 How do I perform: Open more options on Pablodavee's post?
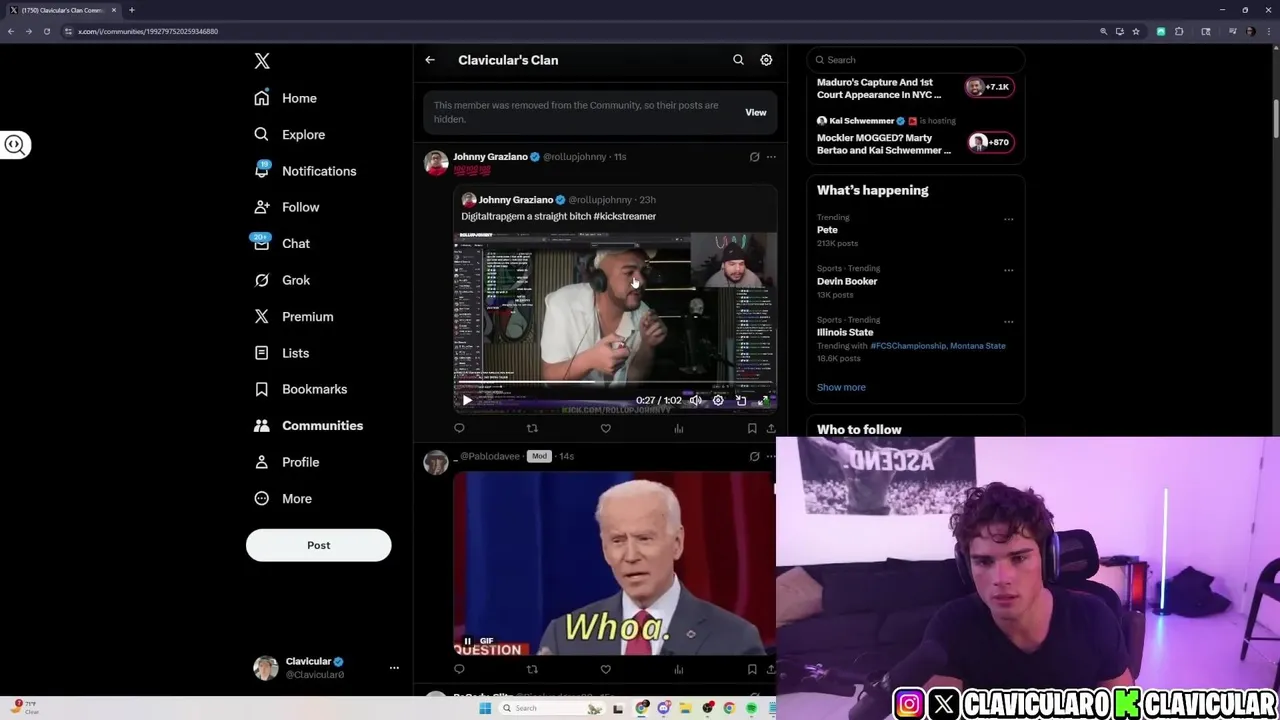click(771, 456)
